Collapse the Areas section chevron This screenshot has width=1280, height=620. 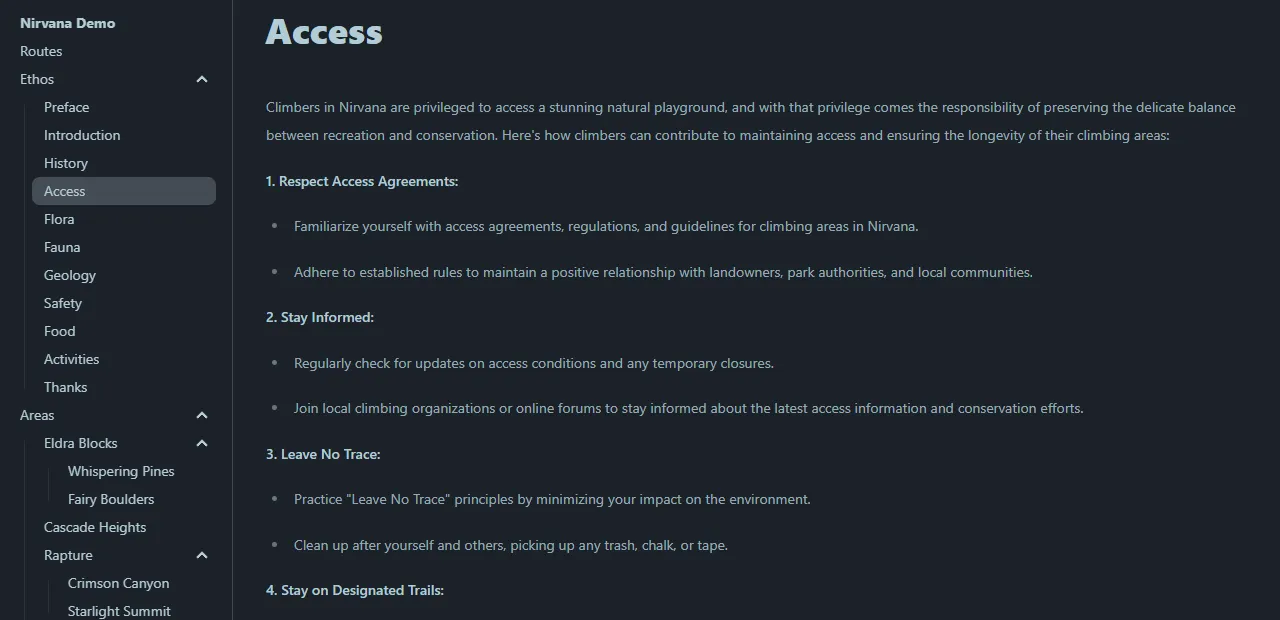202,415
